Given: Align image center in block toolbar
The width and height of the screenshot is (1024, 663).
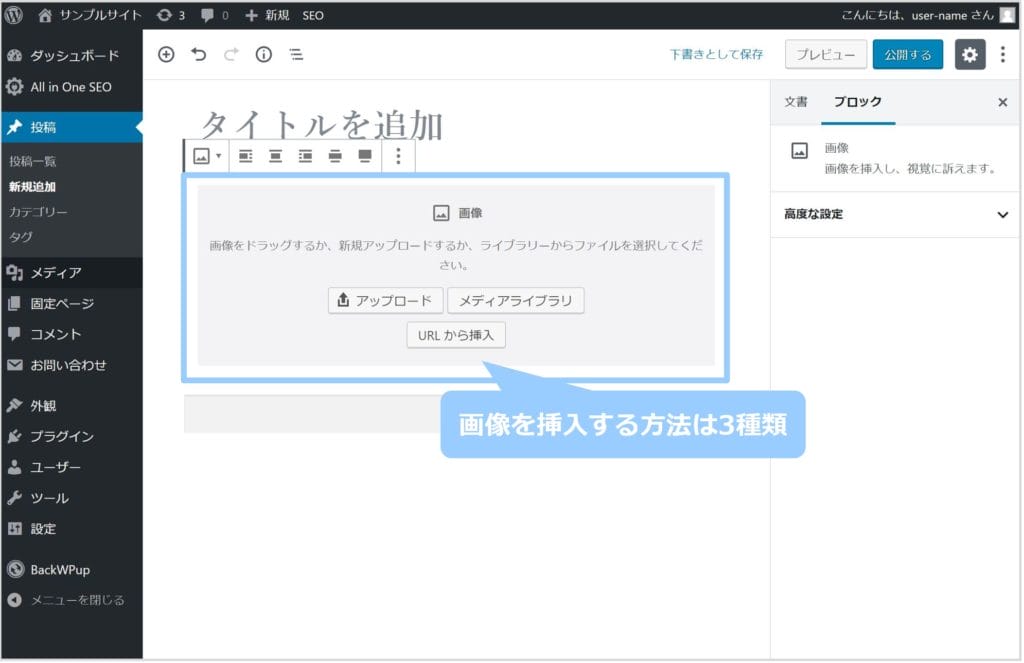Looking at the screenshot, I should [x=276, y=156].
